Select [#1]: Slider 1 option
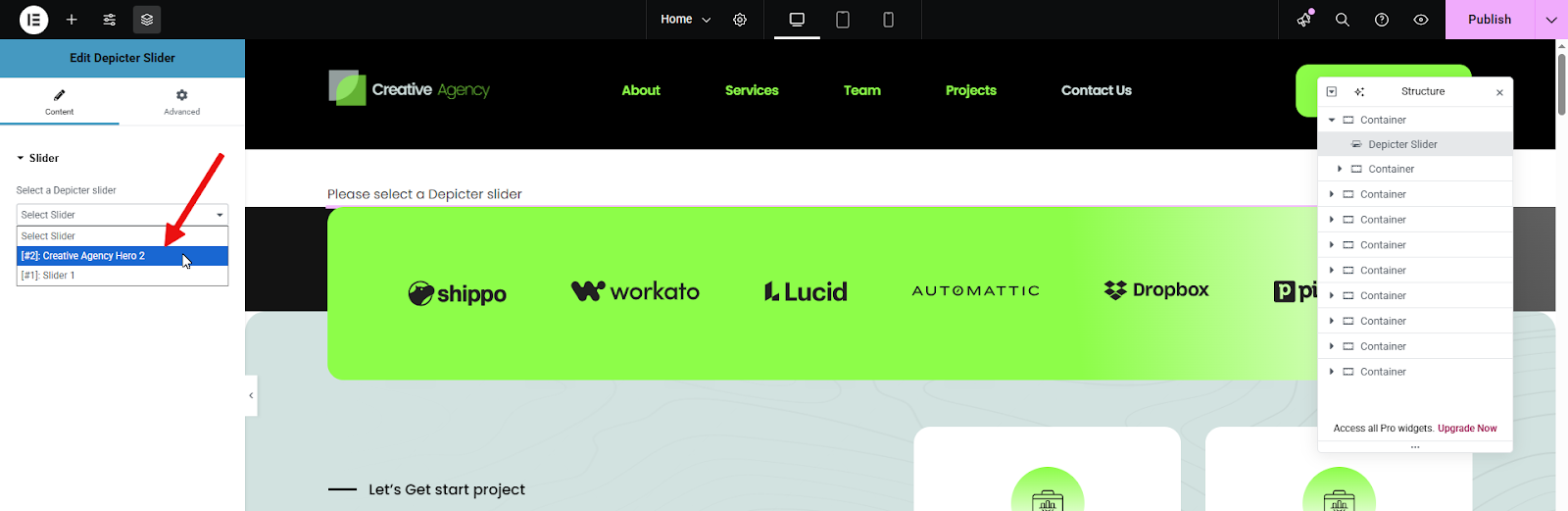 click(x=122, y=276)
